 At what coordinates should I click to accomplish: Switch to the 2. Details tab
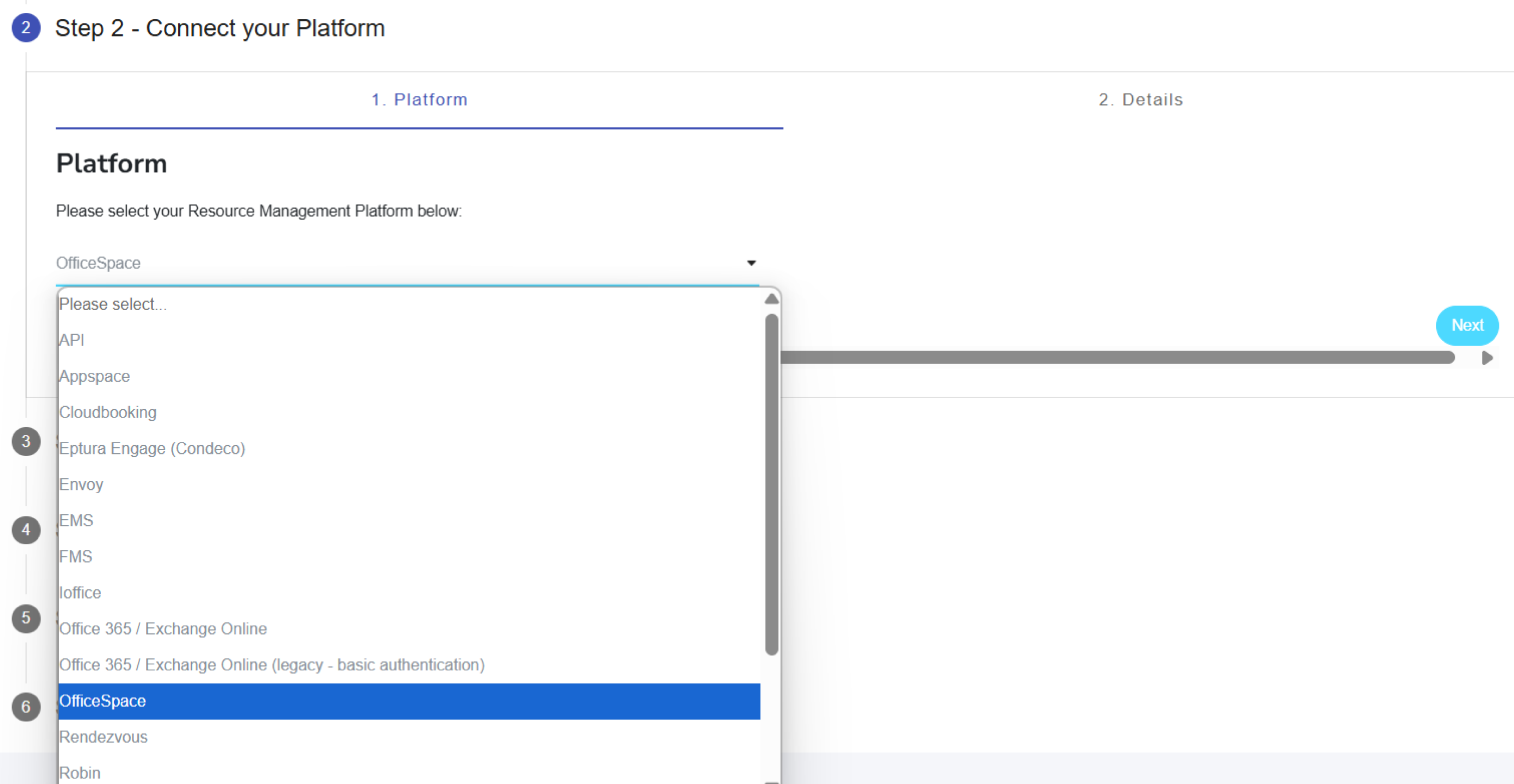pyautogui.click(x=1141, y=99)
